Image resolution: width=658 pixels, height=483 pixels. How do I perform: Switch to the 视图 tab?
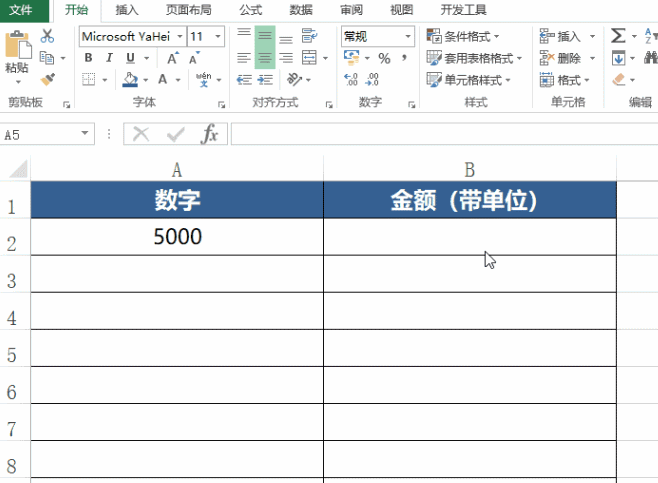[x=402, y=10]
